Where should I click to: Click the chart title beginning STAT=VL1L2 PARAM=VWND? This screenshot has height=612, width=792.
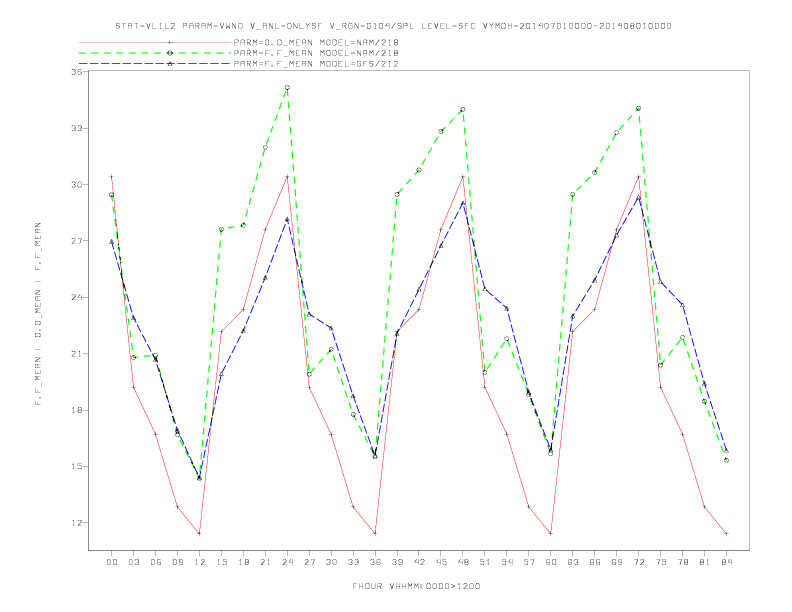pyautogui.click(x=393, y=26)
